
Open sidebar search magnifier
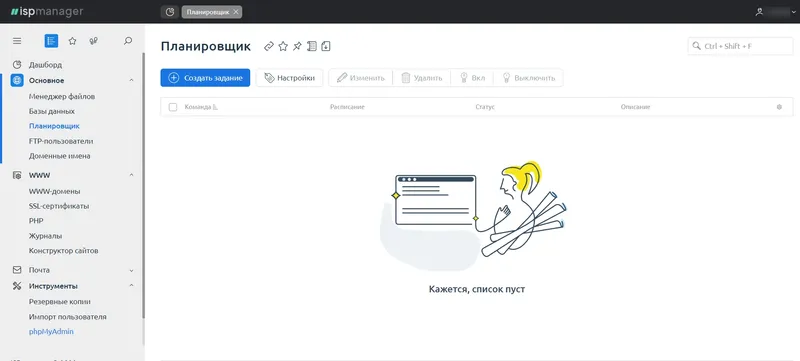(128, 41)
